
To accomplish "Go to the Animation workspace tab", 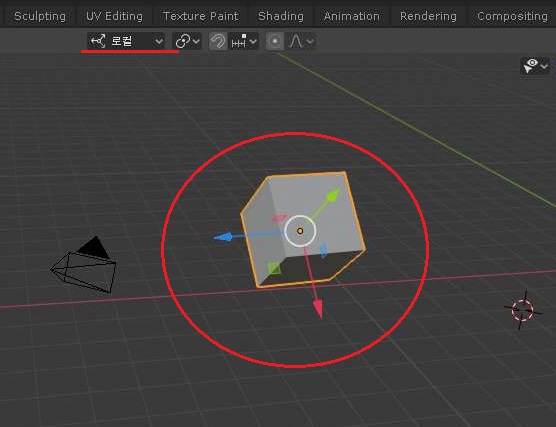I will click(351, 16).
